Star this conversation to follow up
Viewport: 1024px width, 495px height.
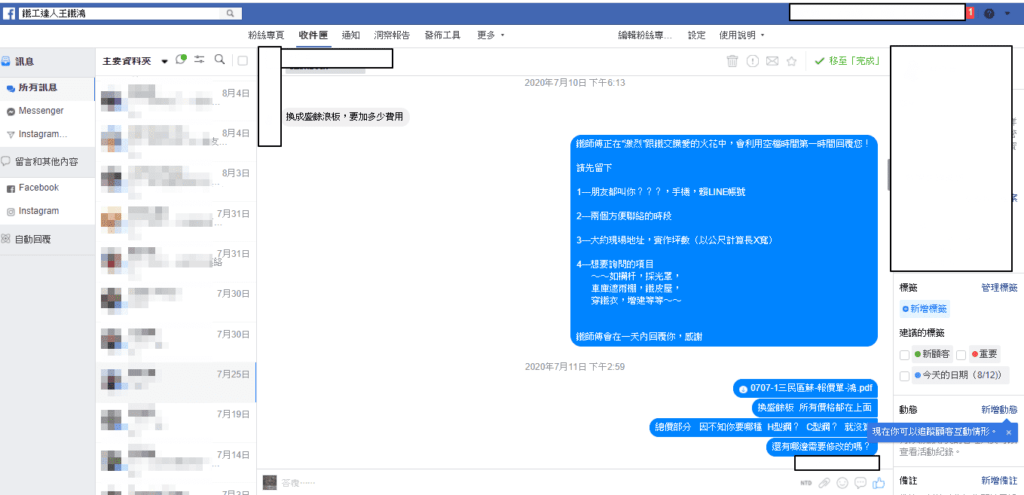(792, 61)
